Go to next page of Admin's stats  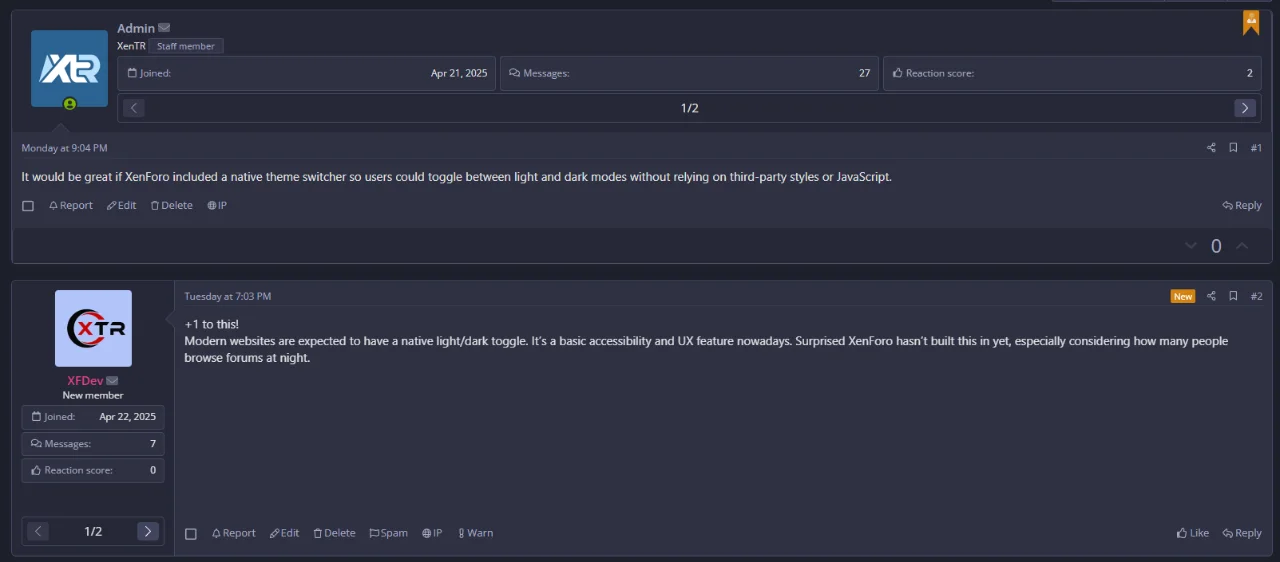tap(1245, 108)
